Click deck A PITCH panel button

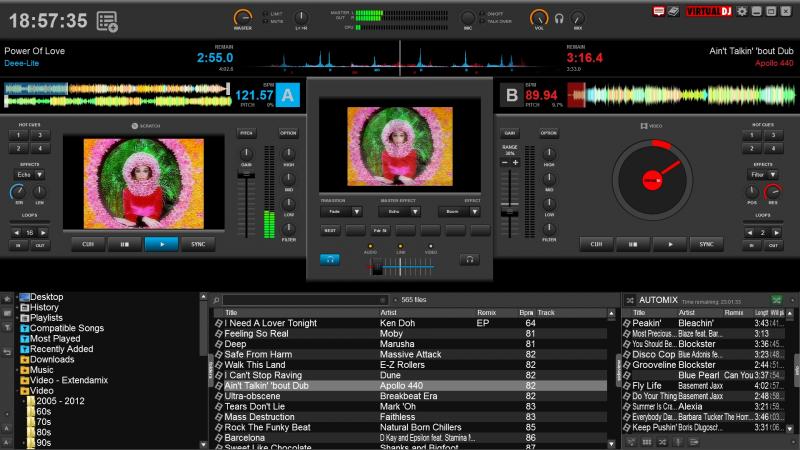(246, 133)
